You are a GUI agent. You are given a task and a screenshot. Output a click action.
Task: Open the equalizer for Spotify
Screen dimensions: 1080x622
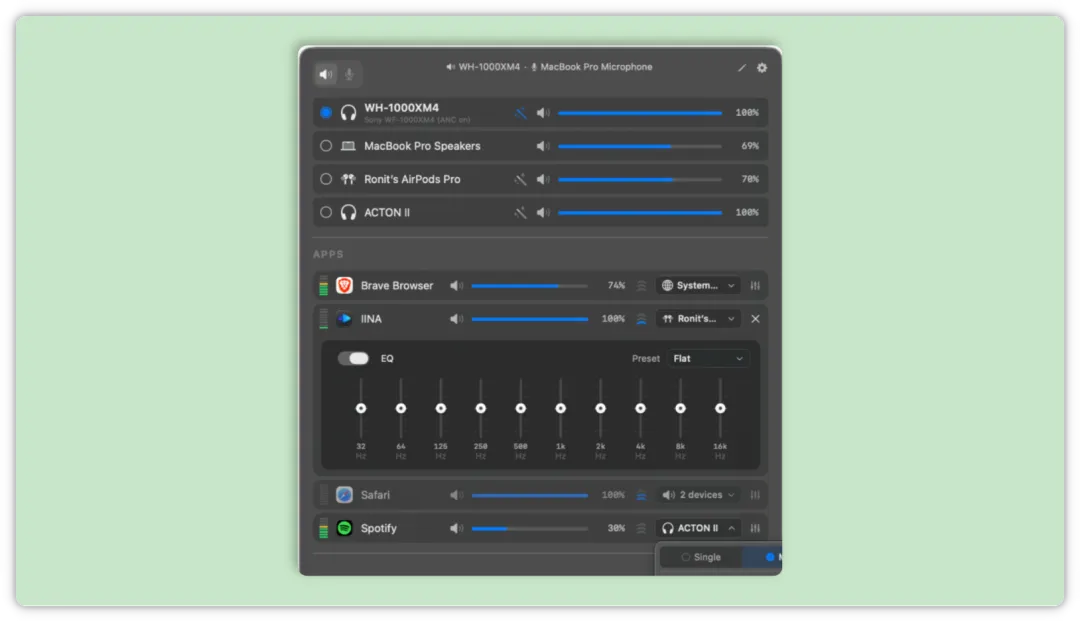[x=755, y=528]
